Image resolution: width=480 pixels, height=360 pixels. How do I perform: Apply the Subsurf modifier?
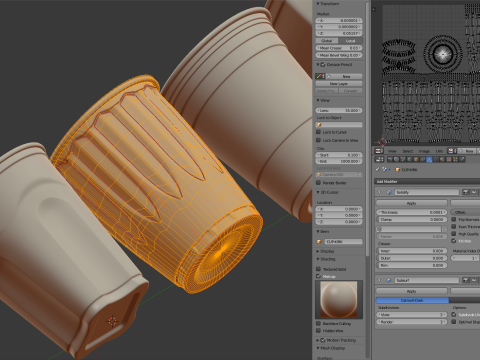point(411,291)
